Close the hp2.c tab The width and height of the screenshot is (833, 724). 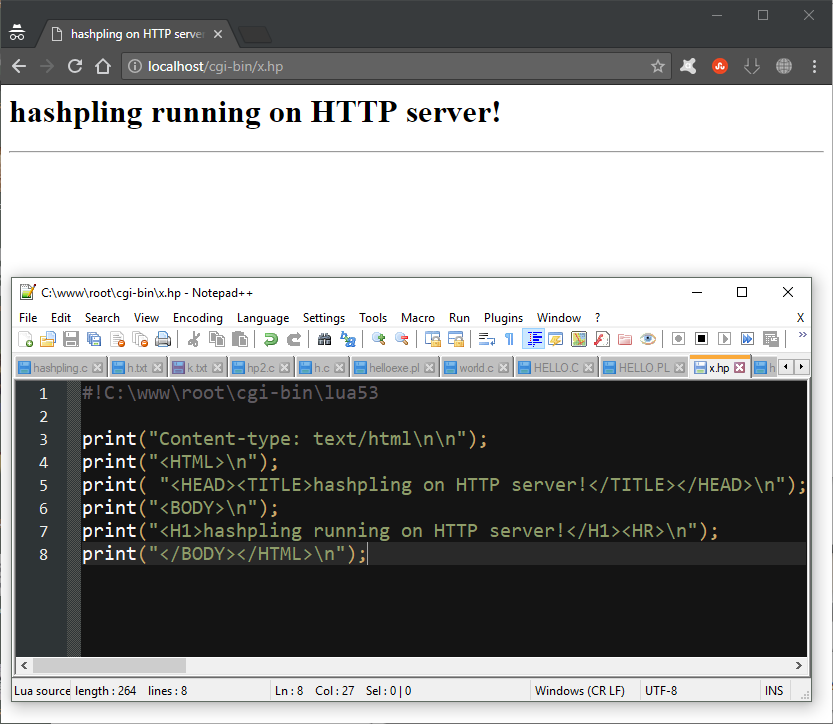pyautogui.click(x=285, y=368)
